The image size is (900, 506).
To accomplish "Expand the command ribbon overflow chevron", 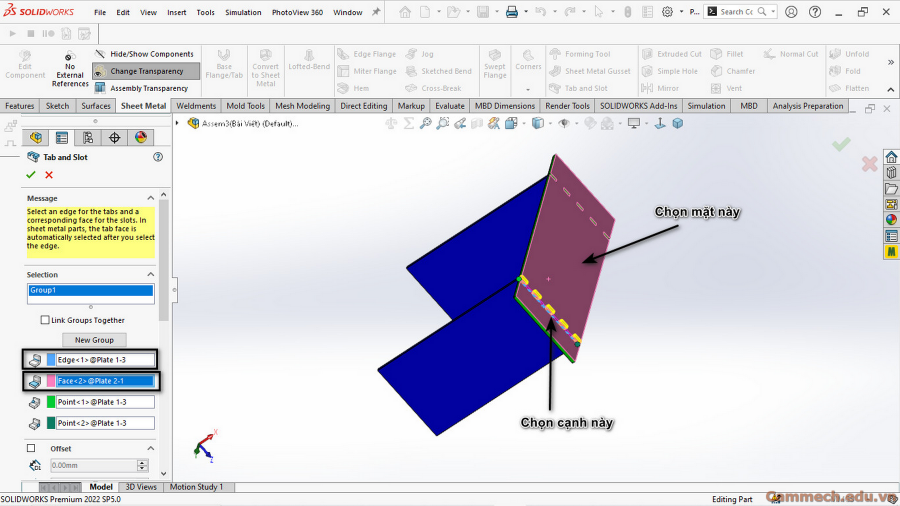I will (x=891, y=62).
